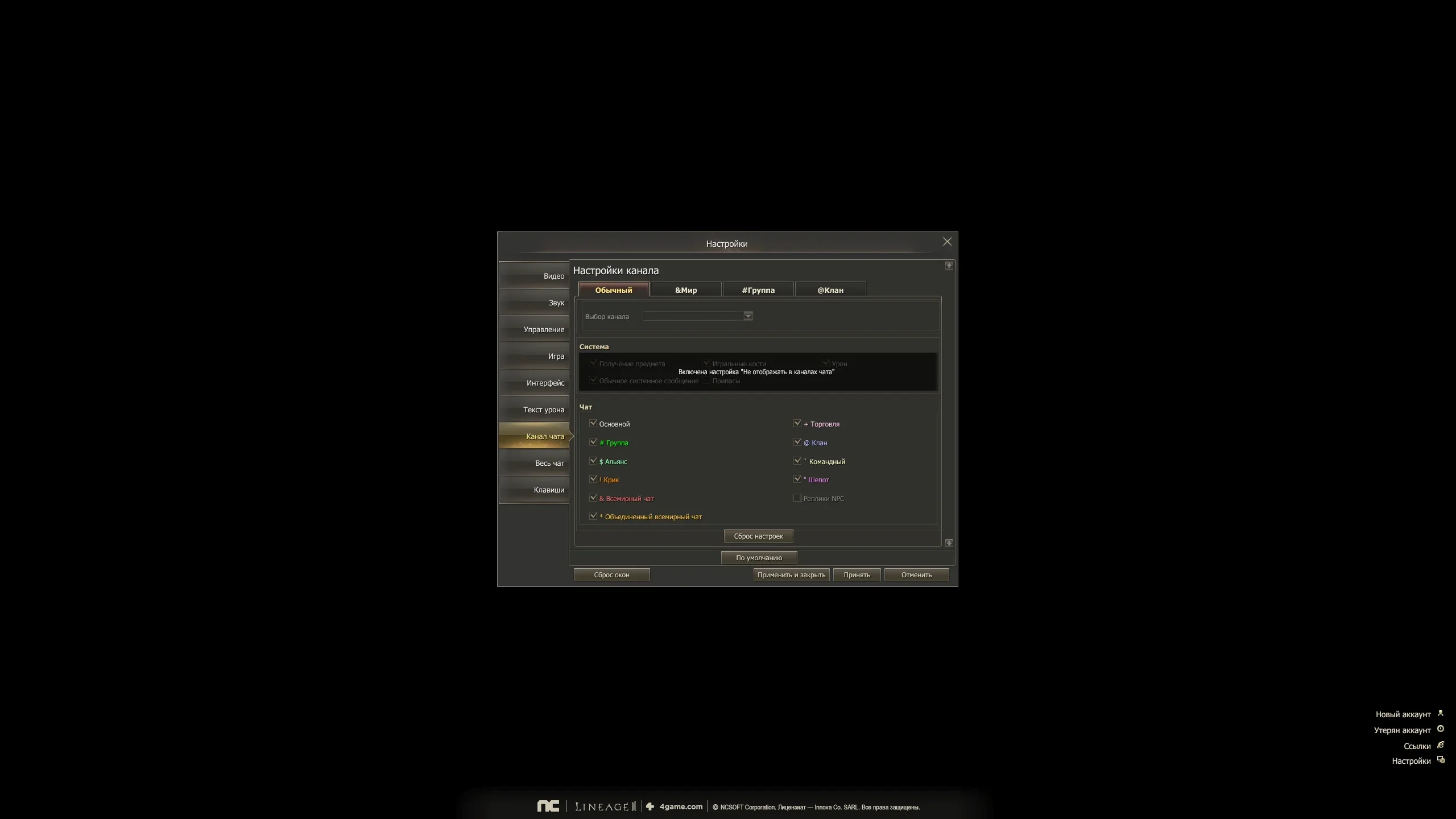Click scroll up arrow in settings panel
1456x819 pixels.
[949, 266]
